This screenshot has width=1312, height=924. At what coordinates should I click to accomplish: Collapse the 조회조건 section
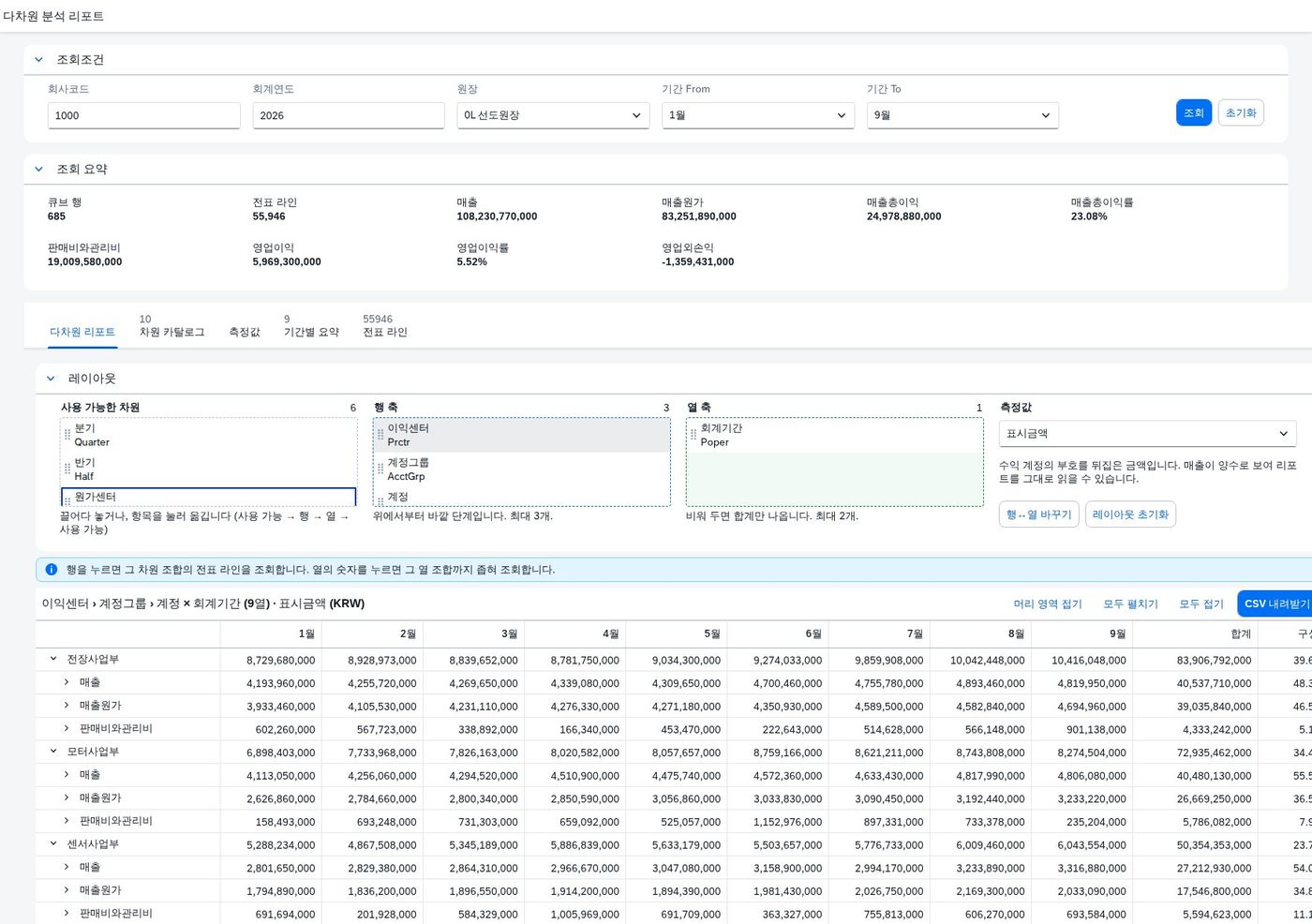point(38,59)
